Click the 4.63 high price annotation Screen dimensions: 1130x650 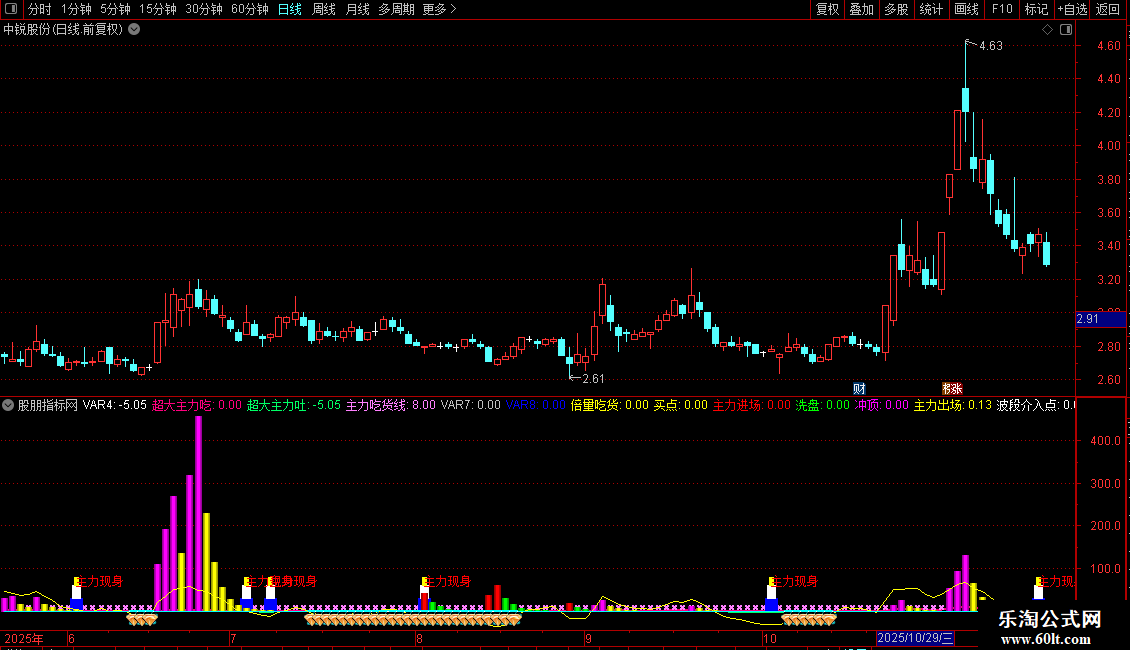(x=991, y=45)
